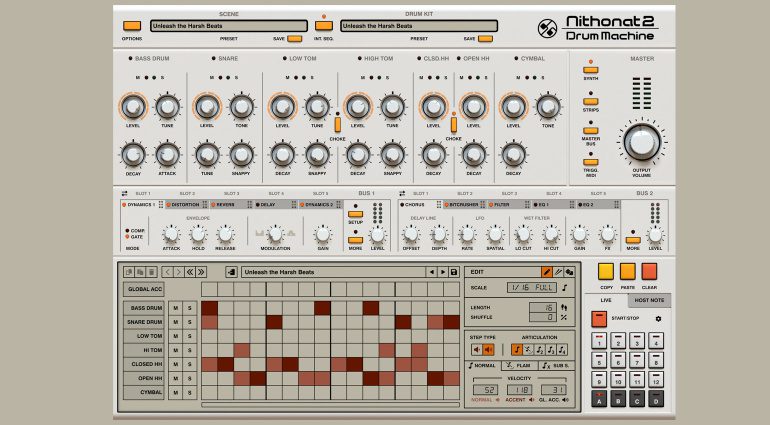Select the Flam step type tab
The image size is (770, 425).
[520, 366]
